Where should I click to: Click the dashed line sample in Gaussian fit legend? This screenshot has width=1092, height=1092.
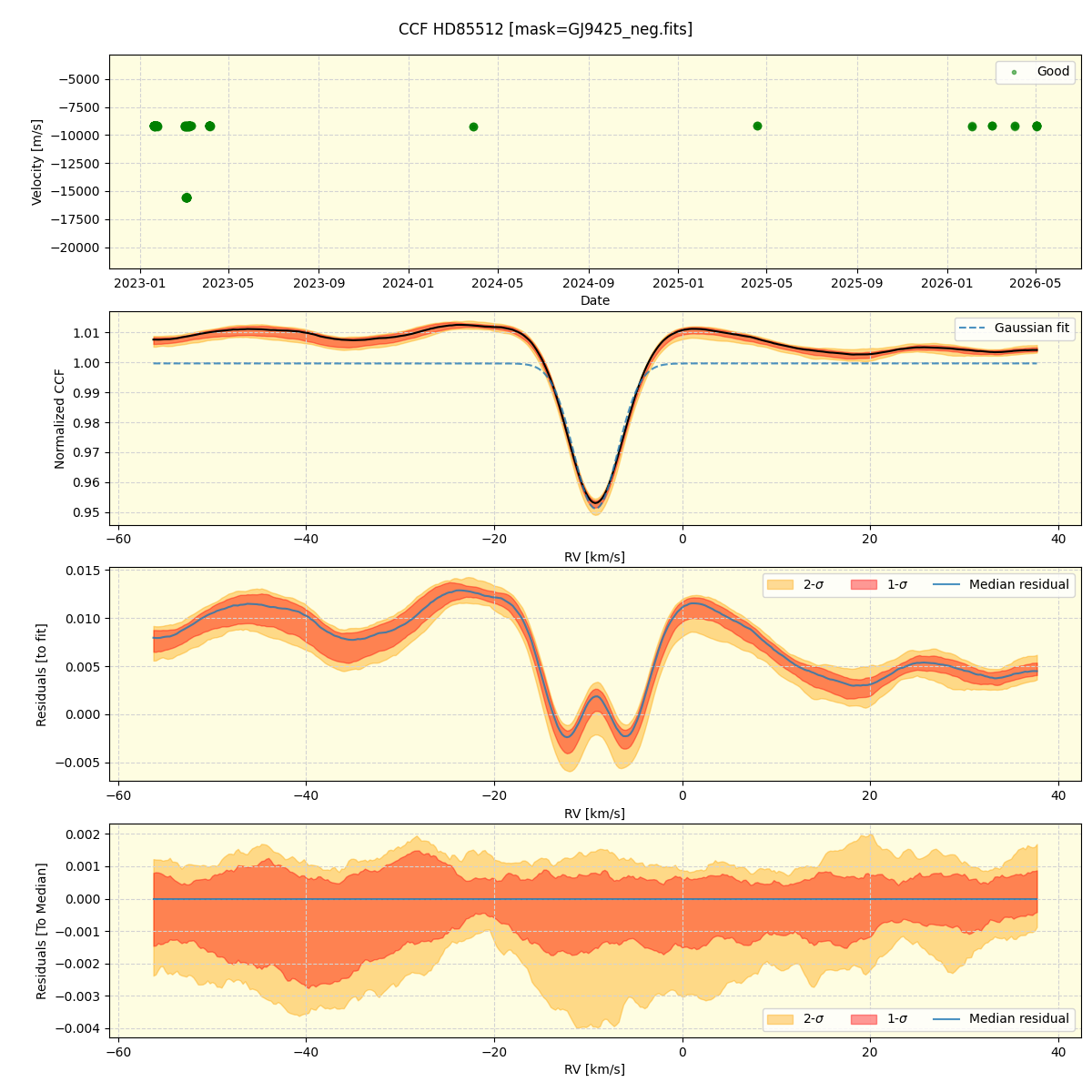973,329
